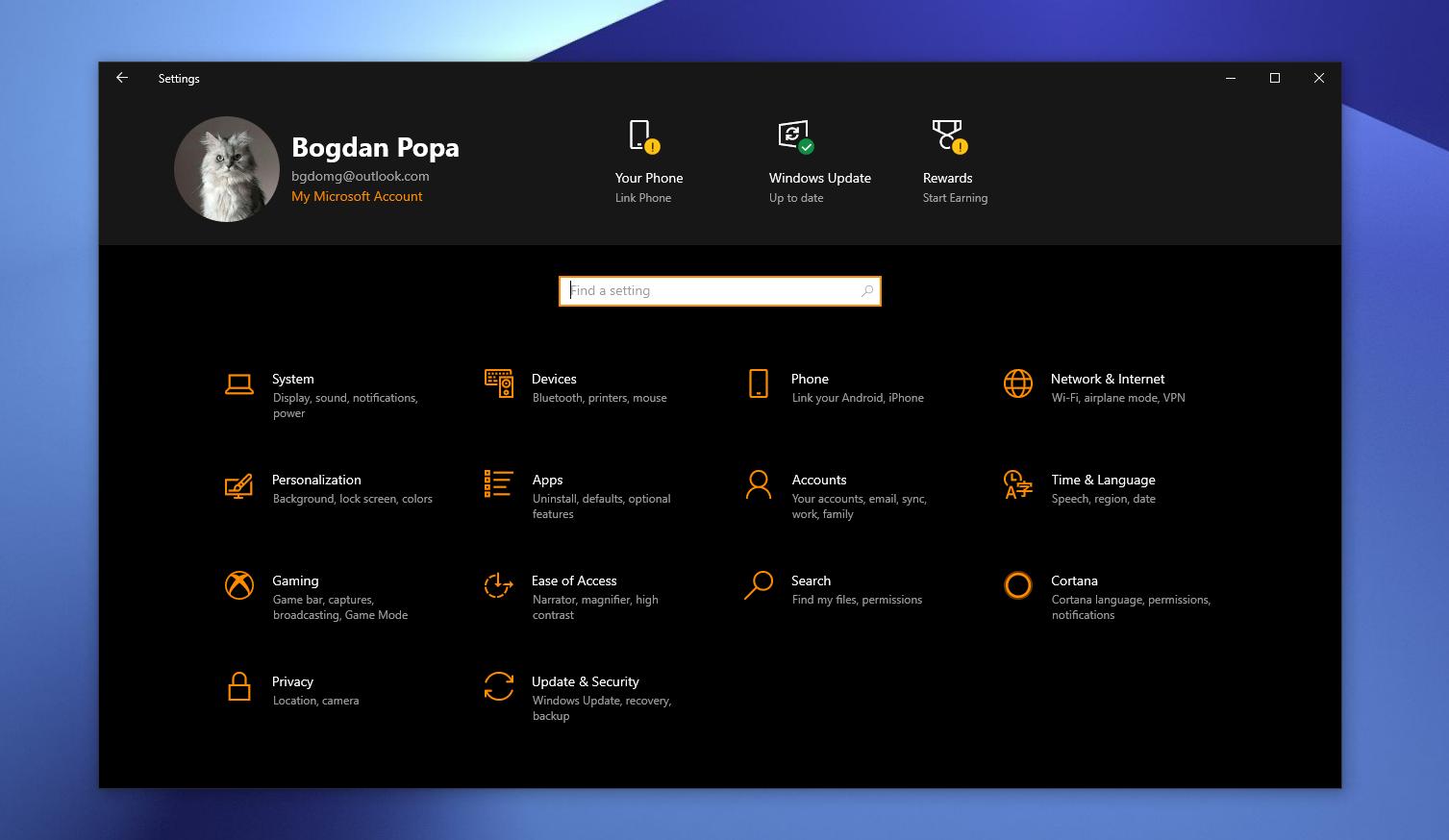Open the Apps list icon
Viewport: 1449px width, 840px height.
pyautogui.click(x=499, y=483)
